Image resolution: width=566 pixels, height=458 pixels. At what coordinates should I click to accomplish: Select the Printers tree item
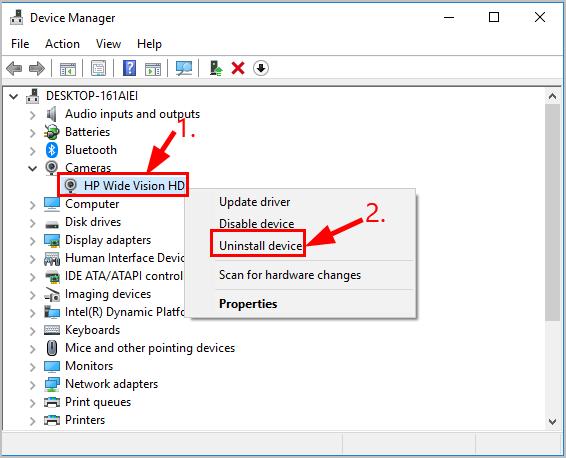coord(85,420)
